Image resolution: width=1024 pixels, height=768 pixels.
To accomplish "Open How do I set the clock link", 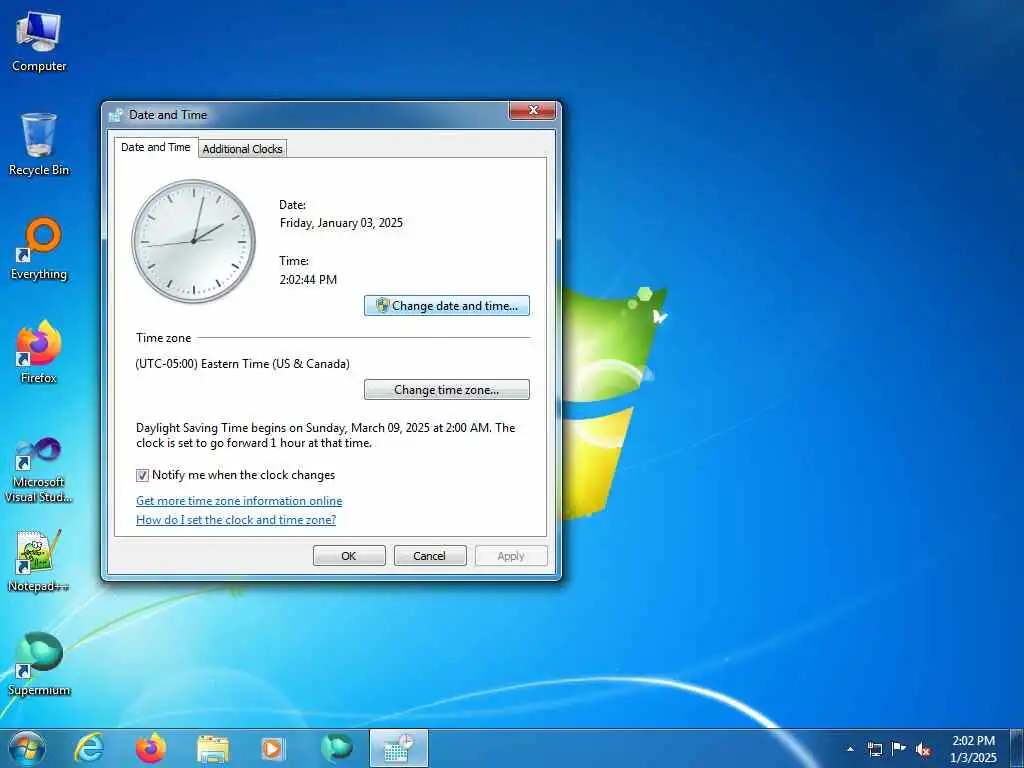I will [x=236, y=520].
